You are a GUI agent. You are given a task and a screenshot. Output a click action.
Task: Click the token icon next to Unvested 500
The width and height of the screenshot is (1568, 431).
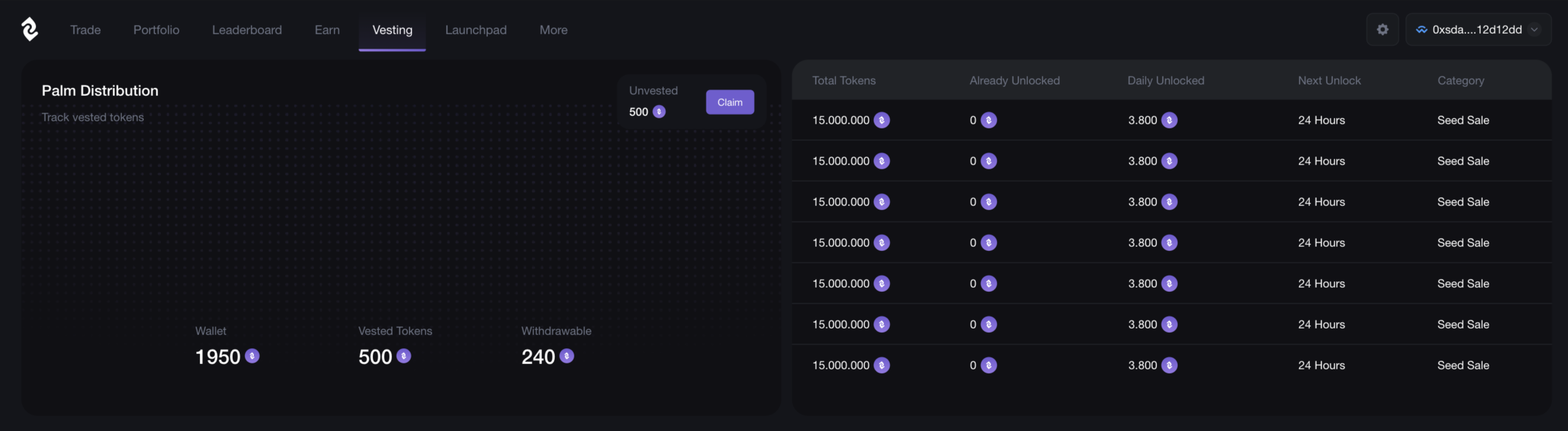click(658, 112)
